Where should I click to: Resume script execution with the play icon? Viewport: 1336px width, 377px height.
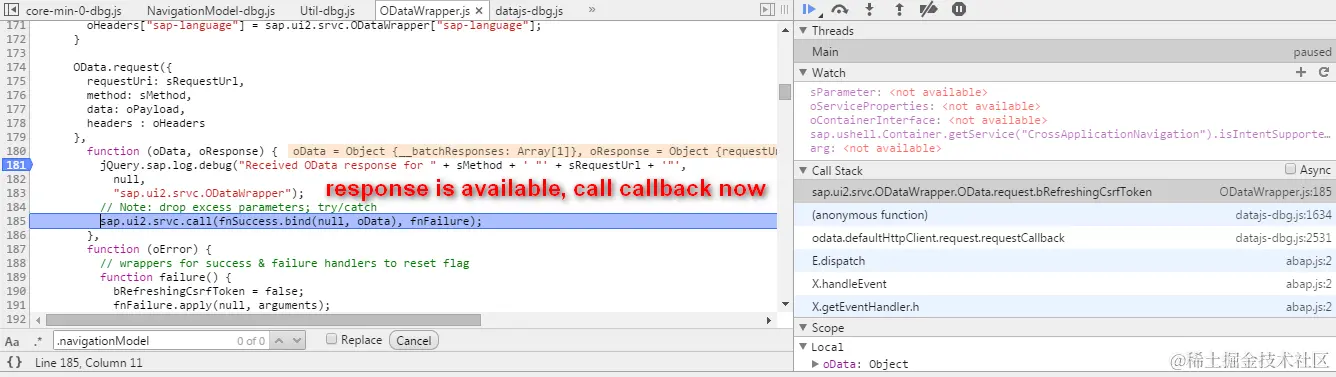(x=809, y=9)
